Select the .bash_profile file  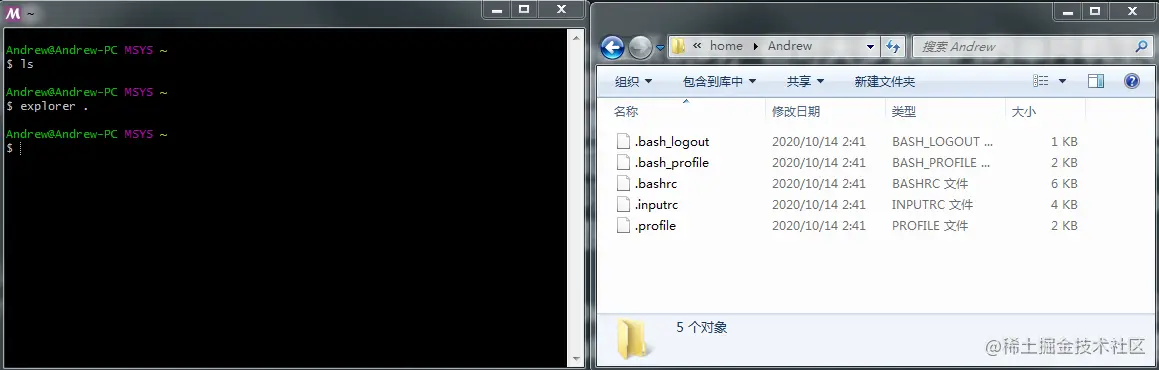(x=671, y=162)
